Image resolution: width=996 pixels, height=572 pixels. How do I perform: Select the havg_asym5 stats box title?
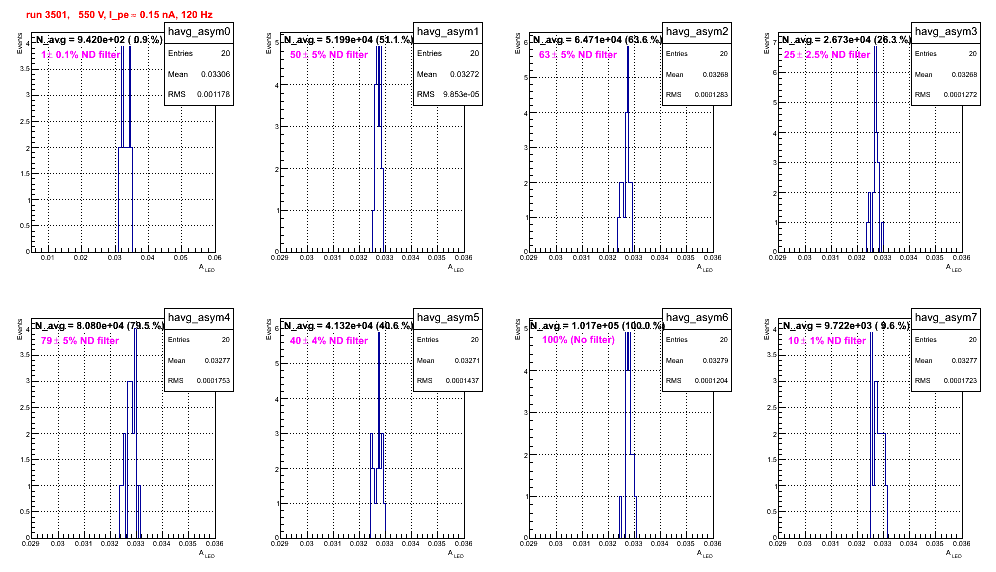(448, 318)
